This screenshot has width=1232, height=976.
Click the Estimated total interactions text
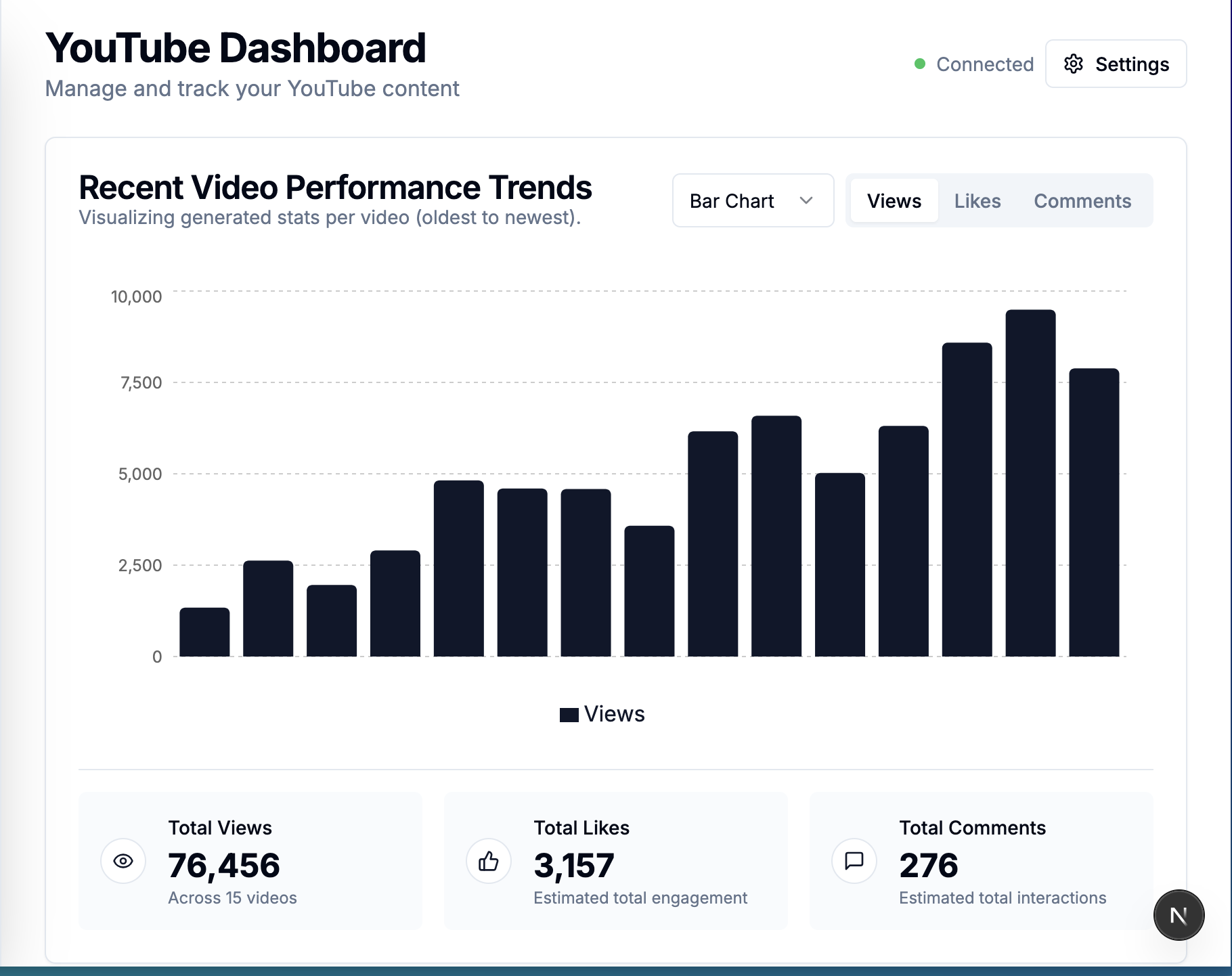tap(1003, 897)
